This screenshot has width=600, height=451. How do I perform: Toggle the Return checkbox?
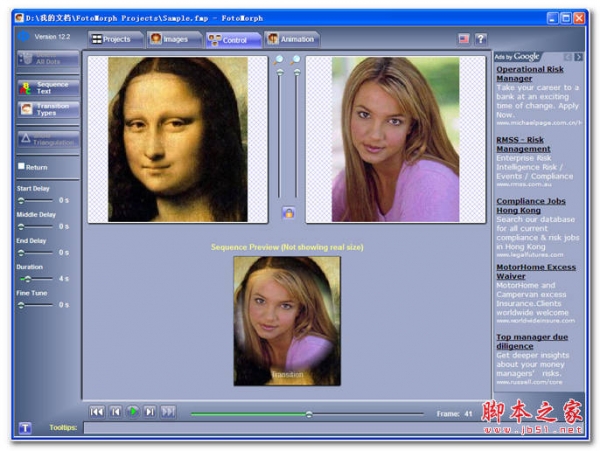[21, 166]
